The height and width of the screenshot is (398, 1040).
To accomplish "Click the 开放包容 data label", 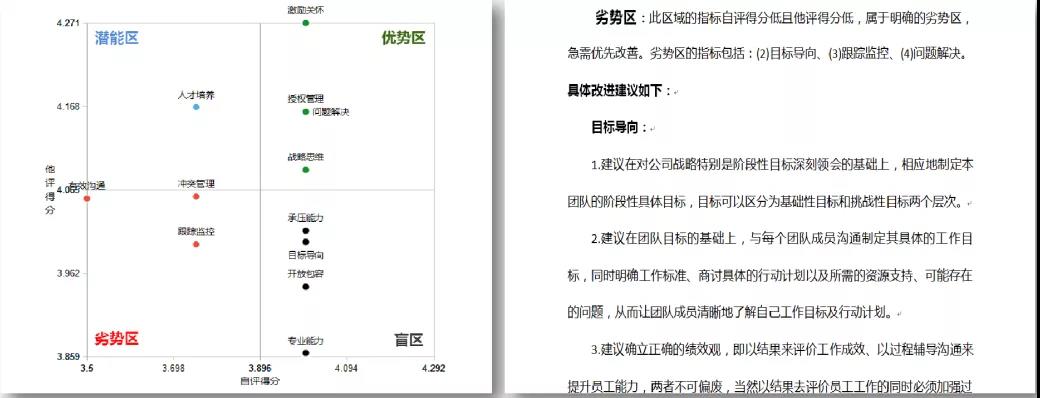I will [306, 274].
